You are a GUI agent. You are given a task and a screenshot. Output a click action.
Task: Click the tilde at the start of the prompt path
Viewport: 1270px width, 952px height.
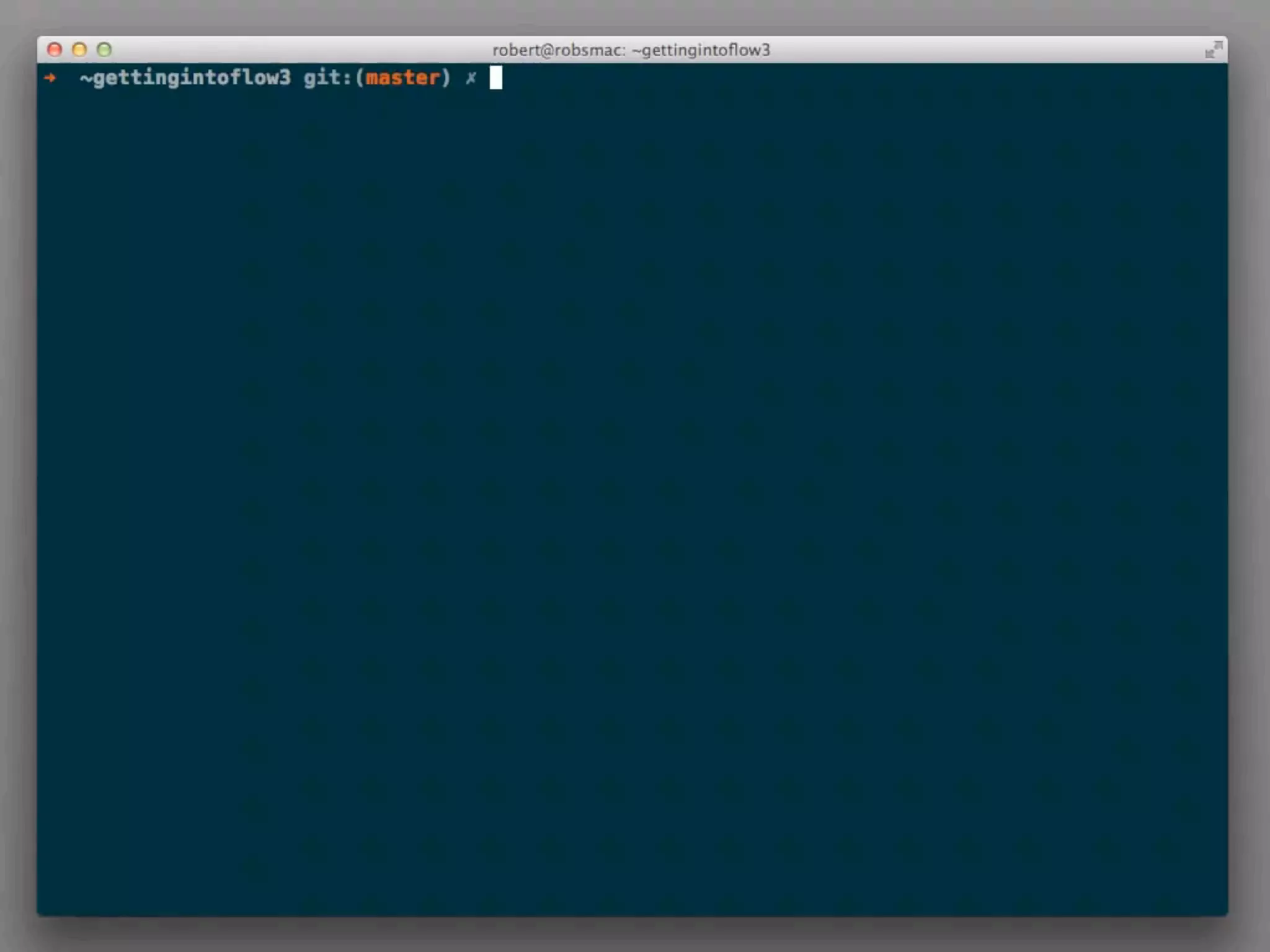(86, 79)
